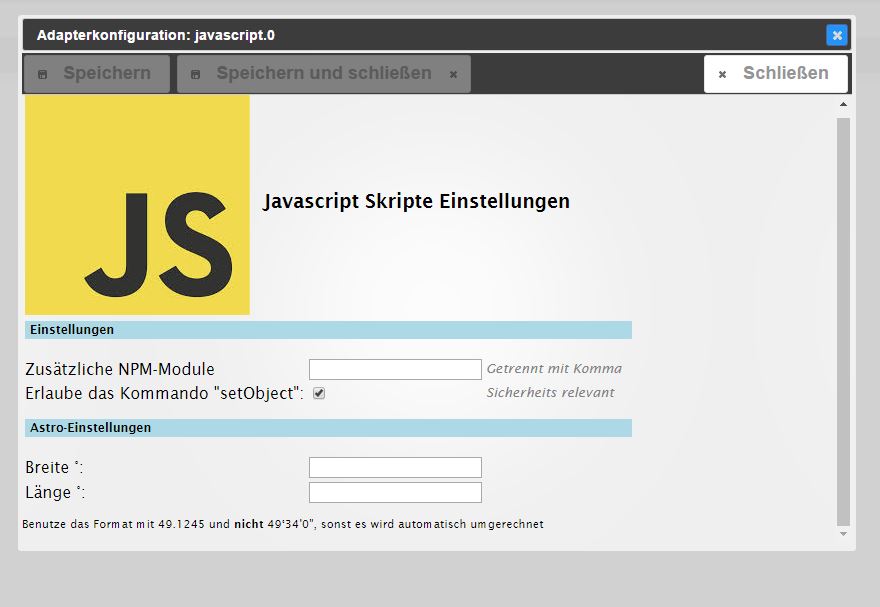880x607 pixels.
Task: Toggle the setObject permission checkbox
Action: click(319, 393)
